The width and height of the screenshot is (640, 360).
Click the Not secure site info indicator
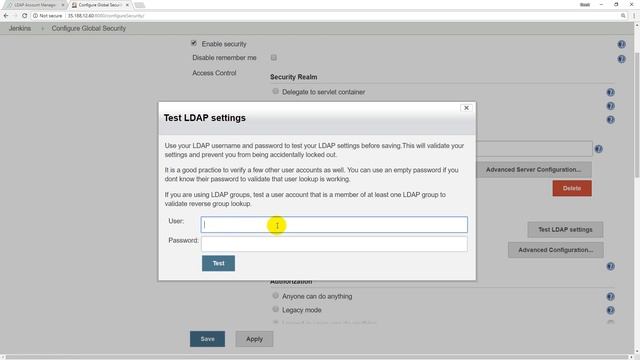click(48, 16)
